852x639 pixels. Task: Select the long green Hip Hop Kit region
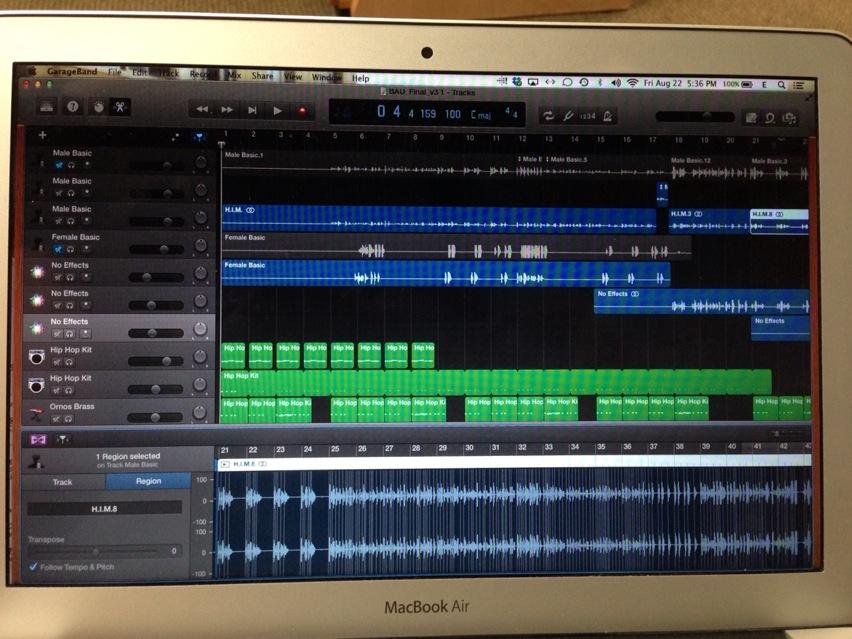tap(497, 382)
